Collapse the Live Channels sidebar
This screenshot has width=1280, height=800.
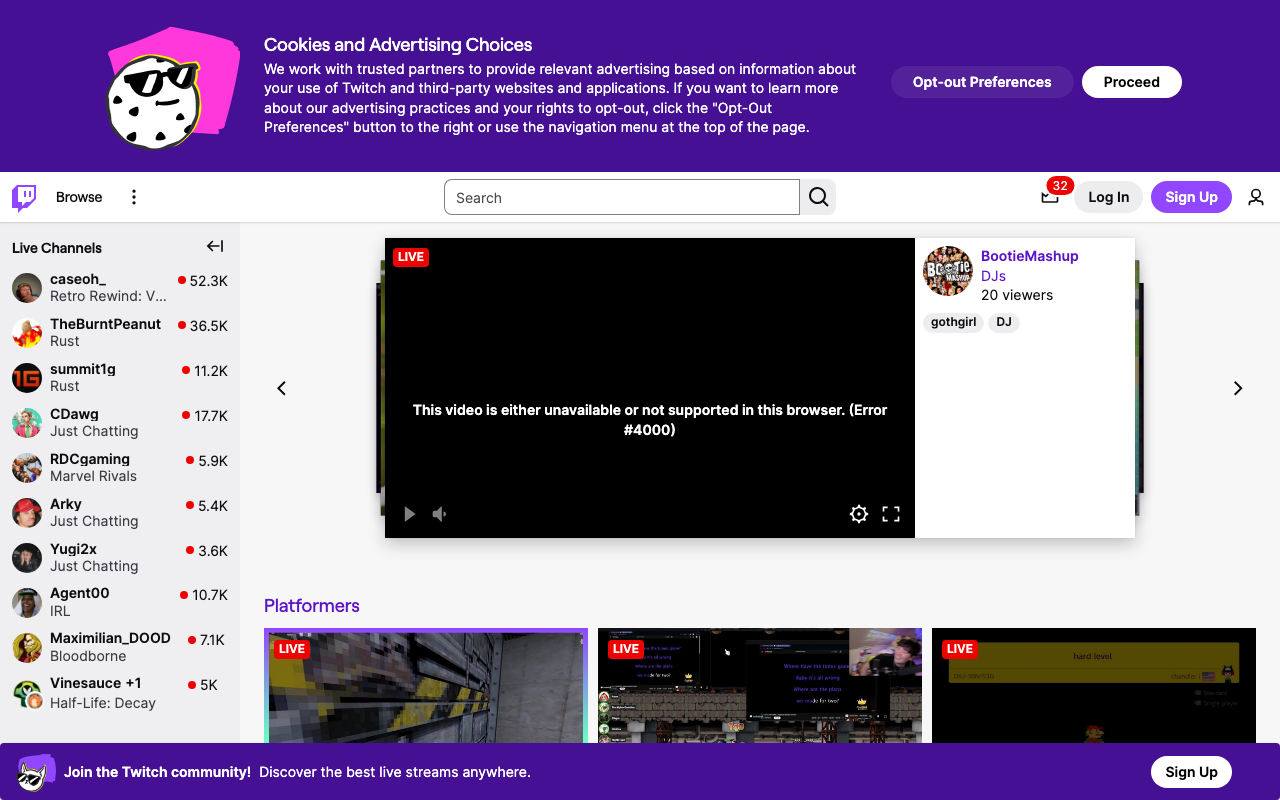click(x=214, y=246)
